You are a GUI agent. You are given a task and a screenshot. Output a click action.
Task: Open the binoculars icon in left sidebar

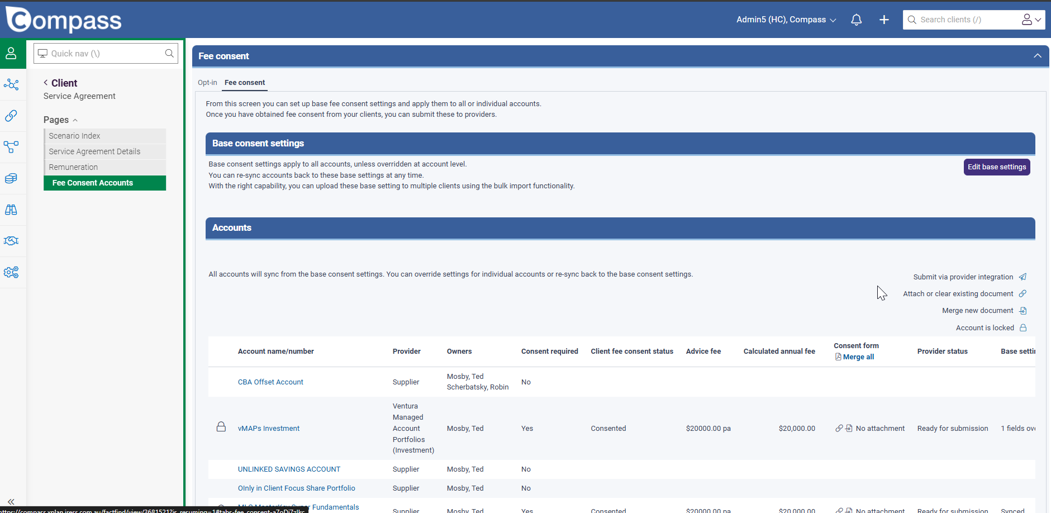click(11, 210)
